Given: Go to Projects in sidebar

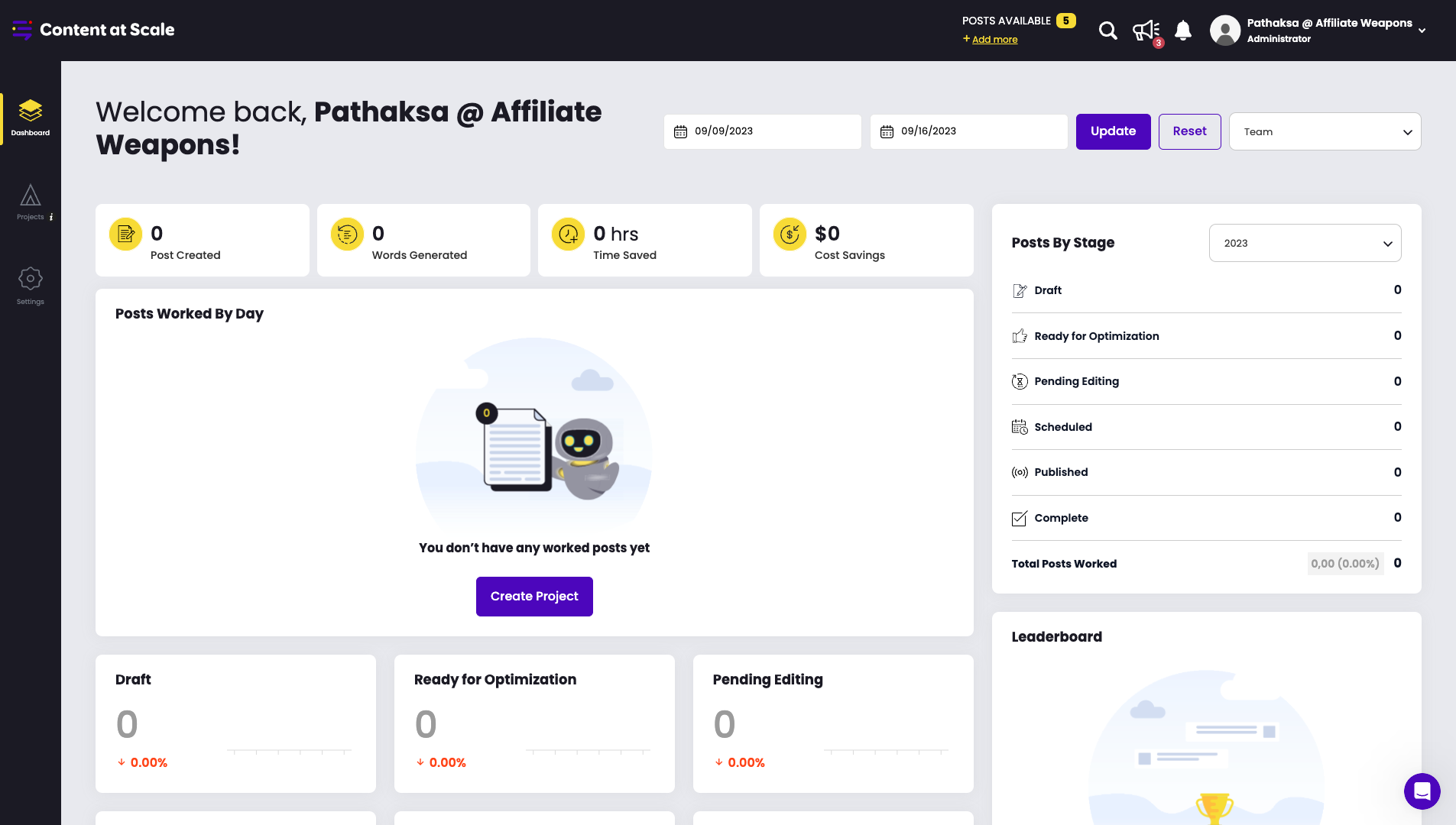Looking at the screenshot, I should pyautogui.click(x=31, y=202).
